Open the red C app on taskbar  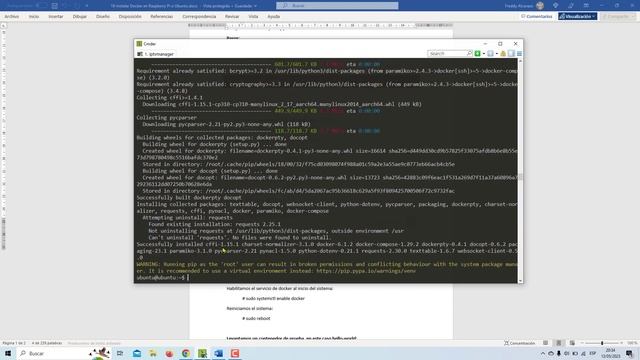(235, 353)
